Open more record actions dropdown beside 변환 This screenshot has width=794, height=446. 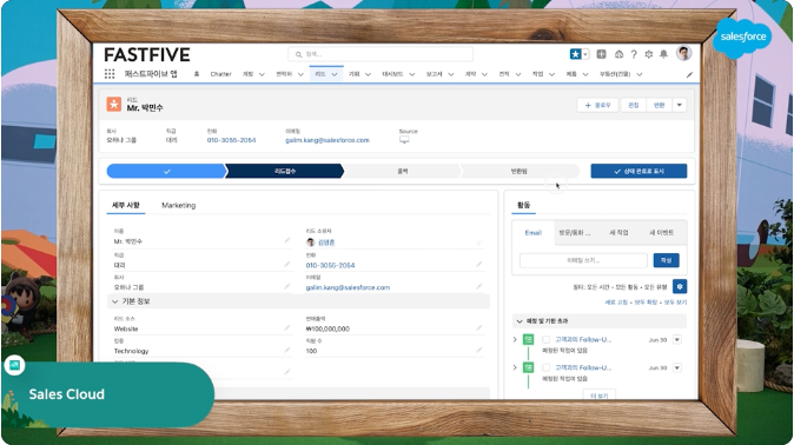[680, 105]
